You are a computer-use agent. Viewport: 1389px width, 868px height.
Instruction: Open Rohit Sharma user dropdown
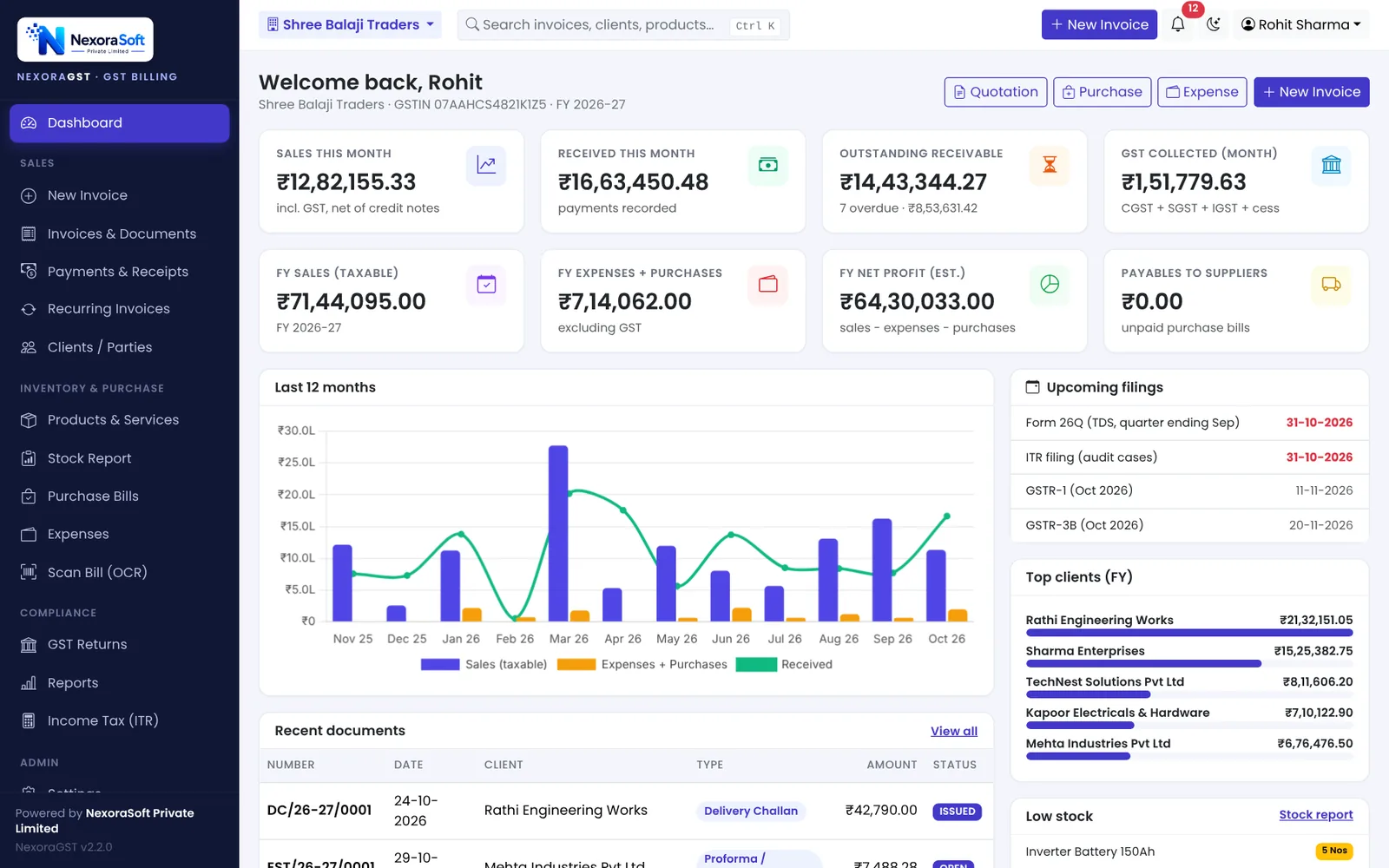[x=1300, y=24]
